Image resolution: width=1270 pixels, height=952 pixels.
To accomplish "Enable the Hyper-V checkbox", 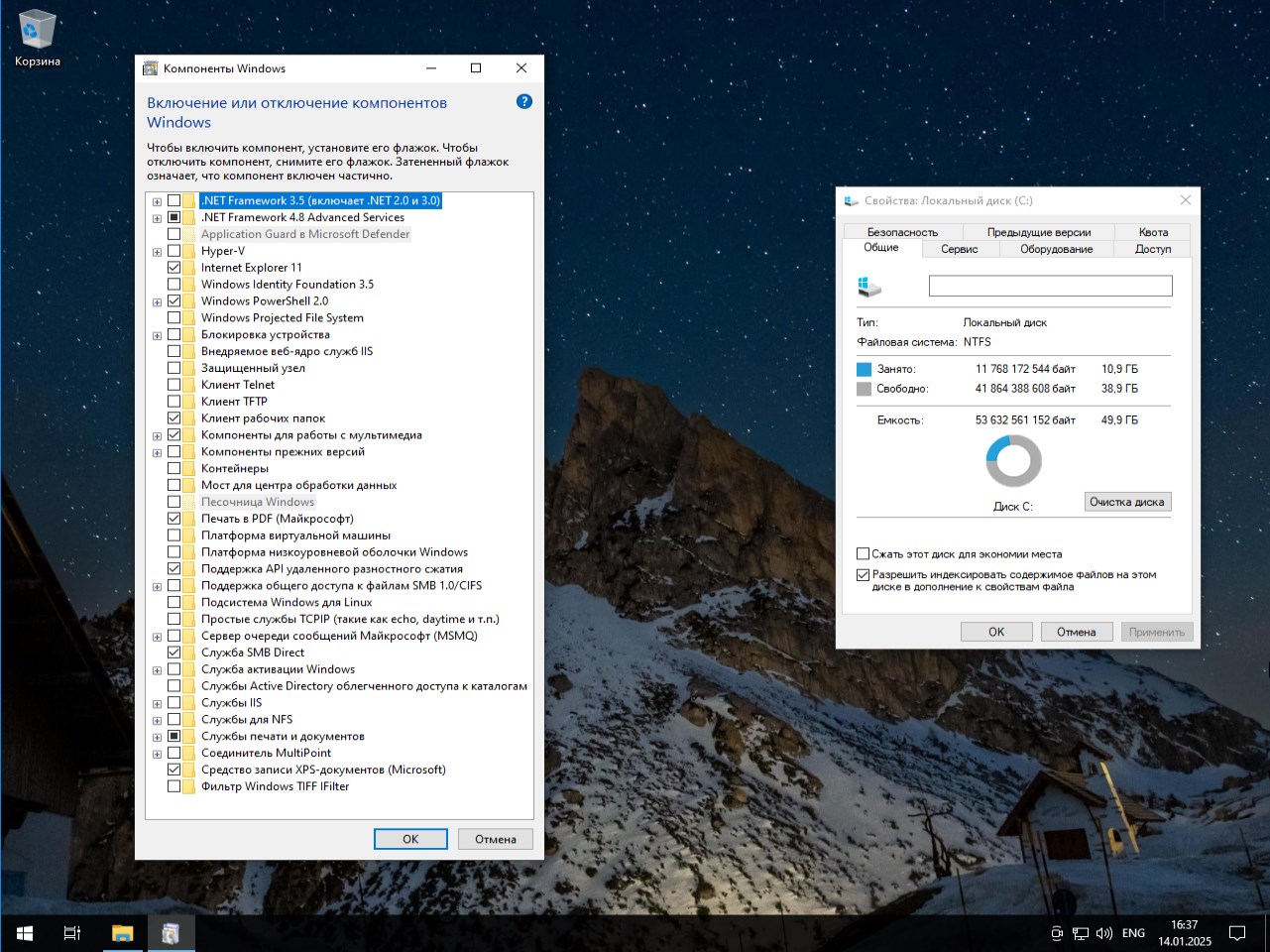I will pos(174,251).
